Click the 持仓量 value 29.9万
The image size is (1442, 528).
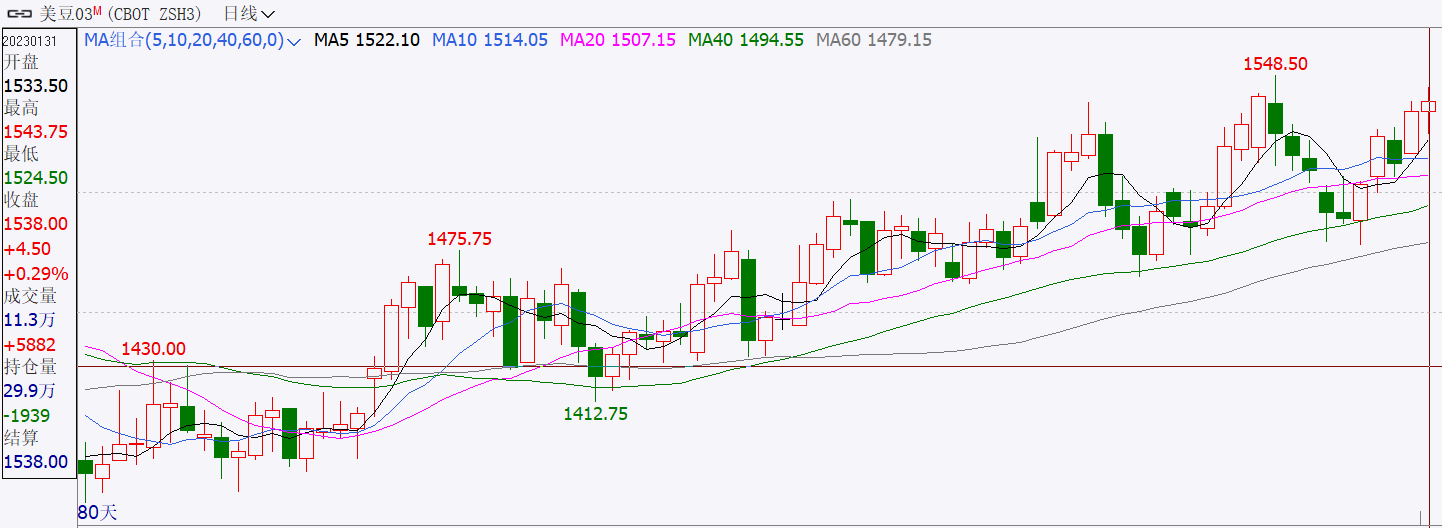pyautogui.click(x=30, y=391)
